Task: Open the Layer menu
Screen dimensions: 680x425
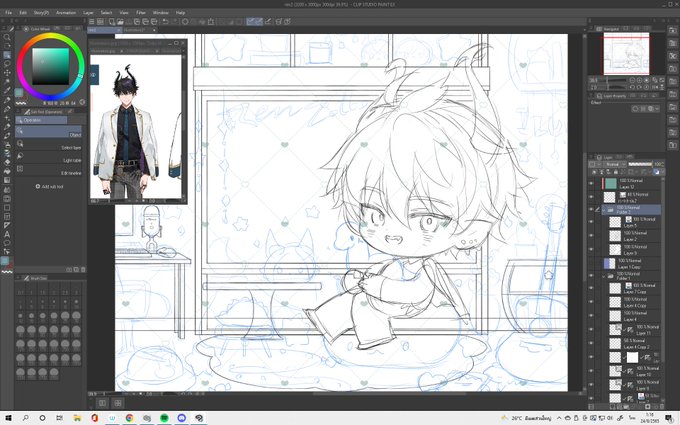Action: [x=88, y=13]
